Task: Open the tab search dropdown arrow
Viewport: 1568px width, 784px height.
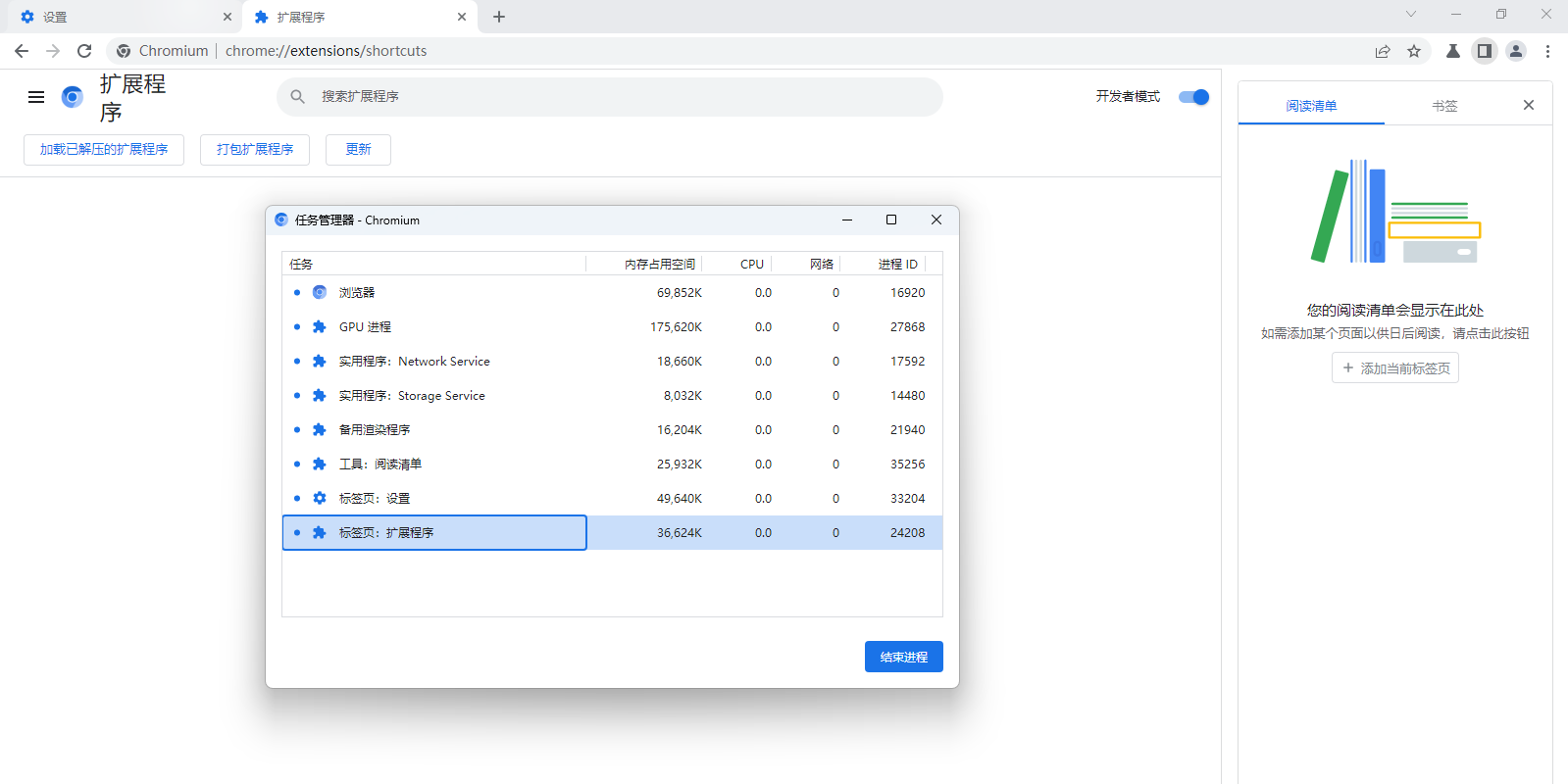Action: pos(1410,15)
